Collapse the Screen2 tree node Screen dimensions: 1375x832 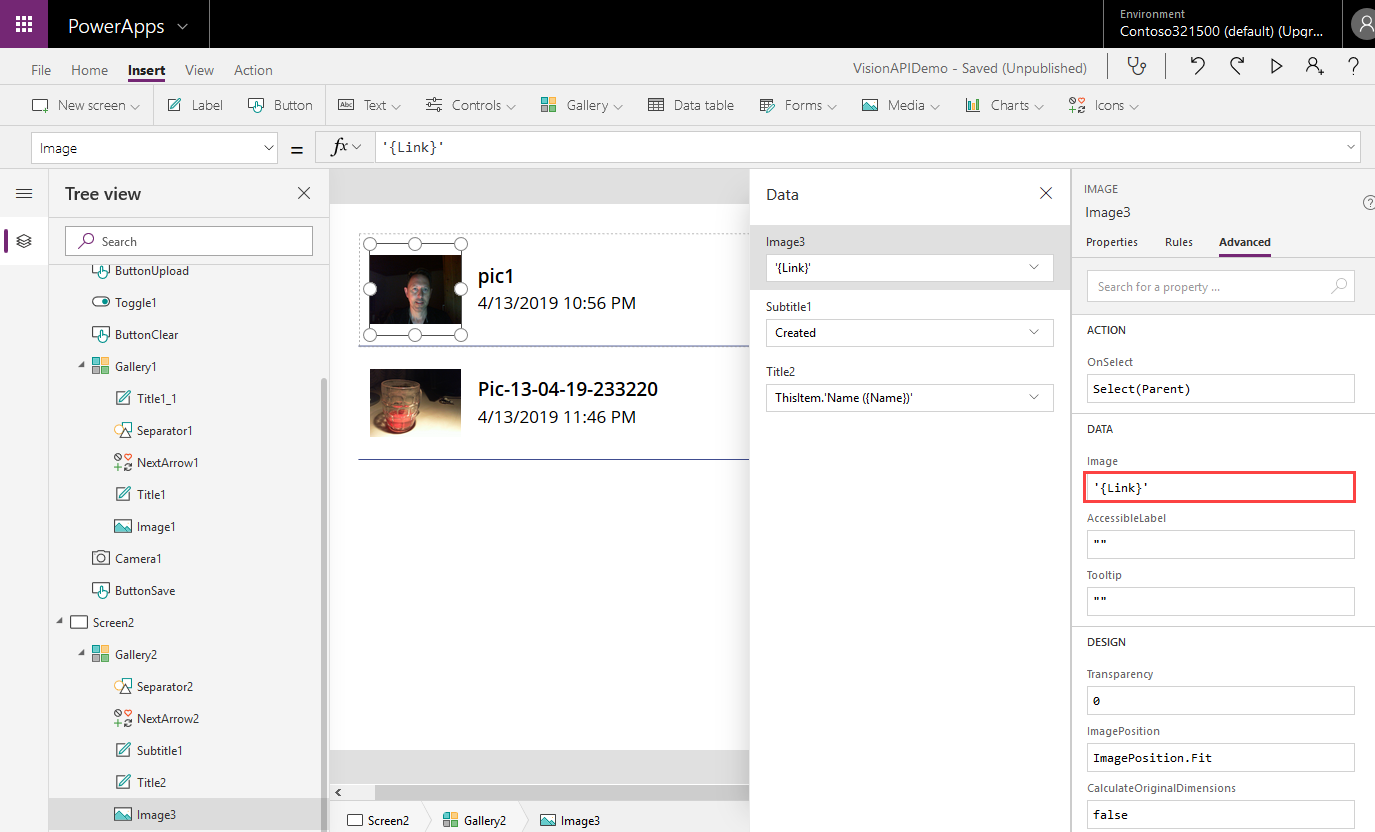(x=60, y=623)
